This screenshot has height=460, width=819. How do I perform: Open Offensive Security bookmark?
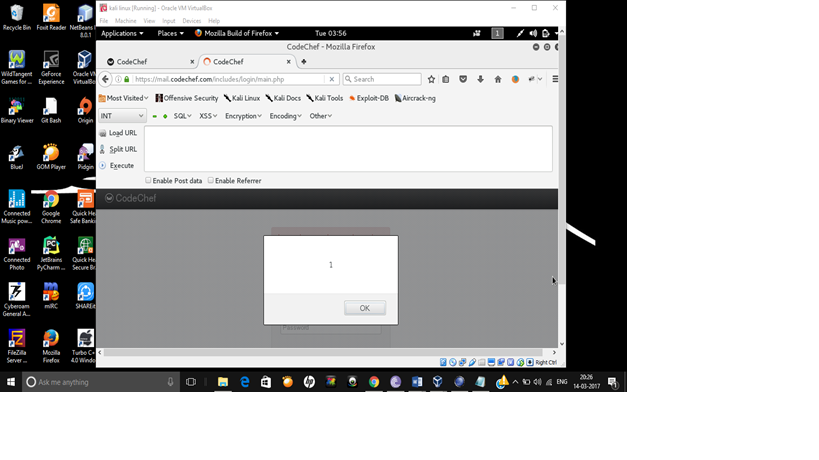pos(186,98)
